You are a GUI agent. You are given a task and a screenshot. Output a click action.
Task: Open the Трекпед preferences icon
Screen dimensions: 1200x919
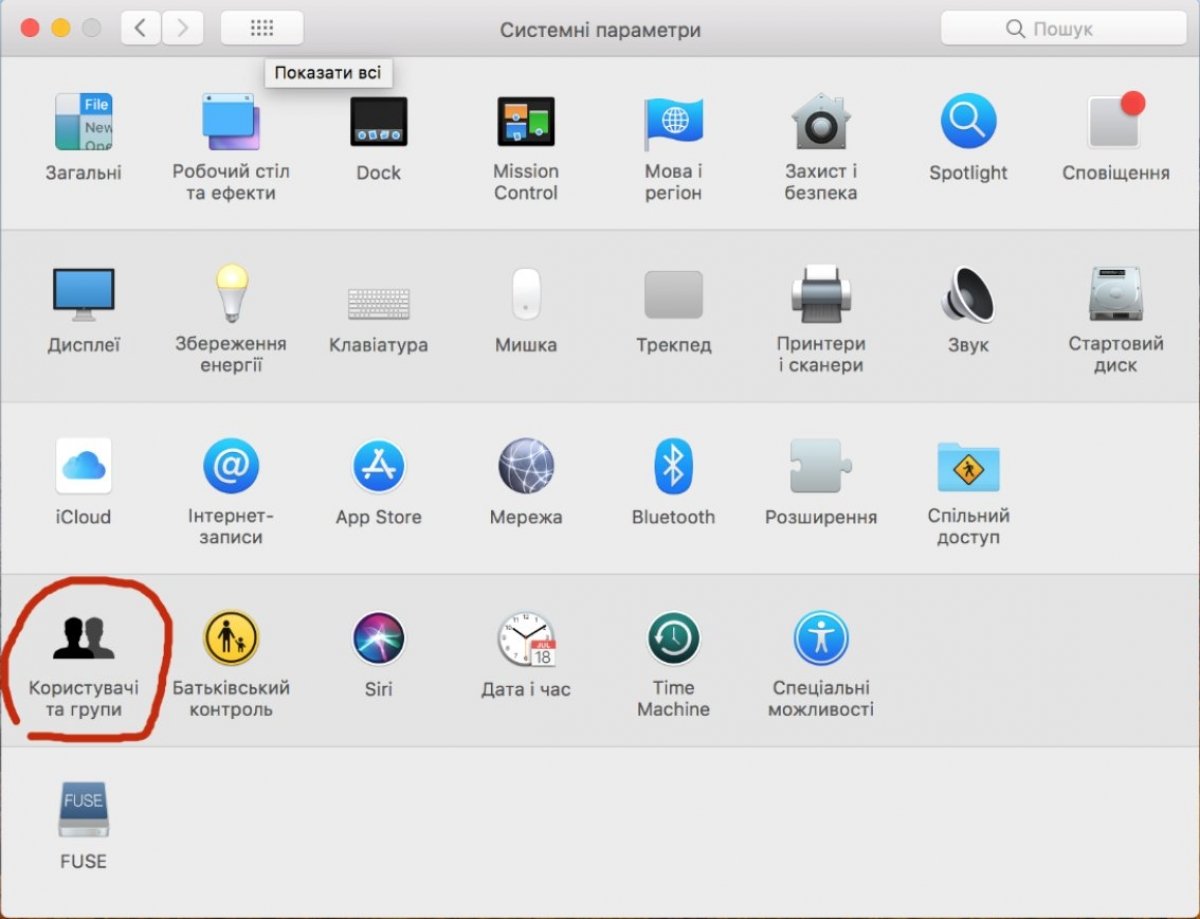673,294
